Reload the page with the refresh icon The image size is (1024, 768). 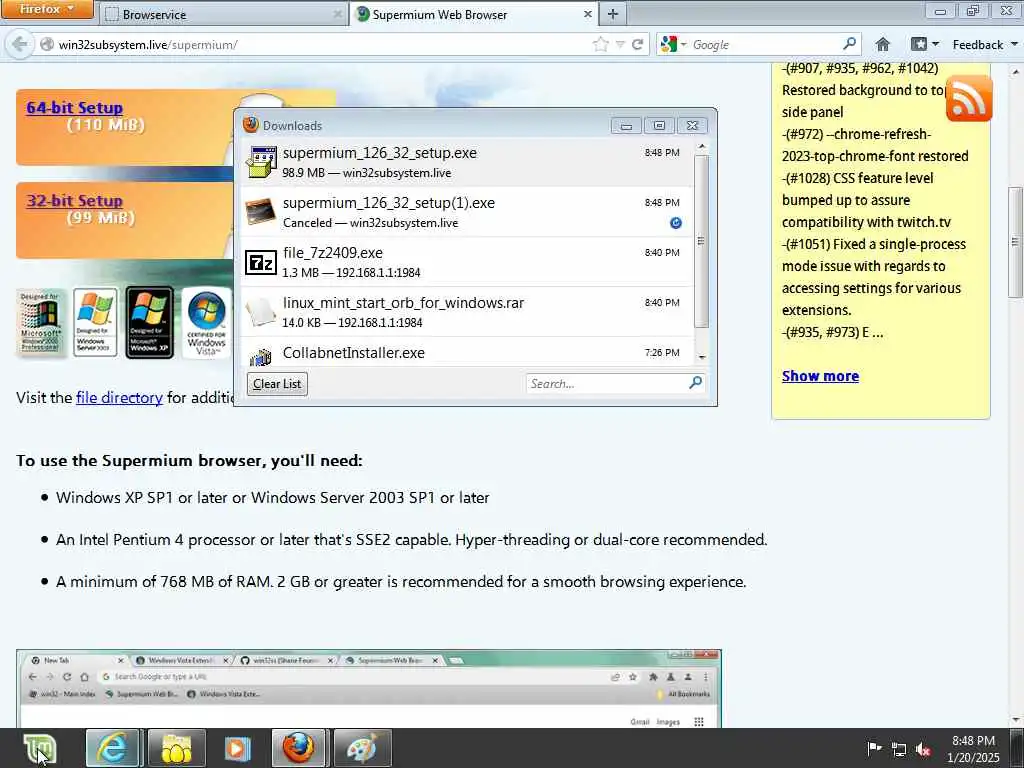(637, 44)
